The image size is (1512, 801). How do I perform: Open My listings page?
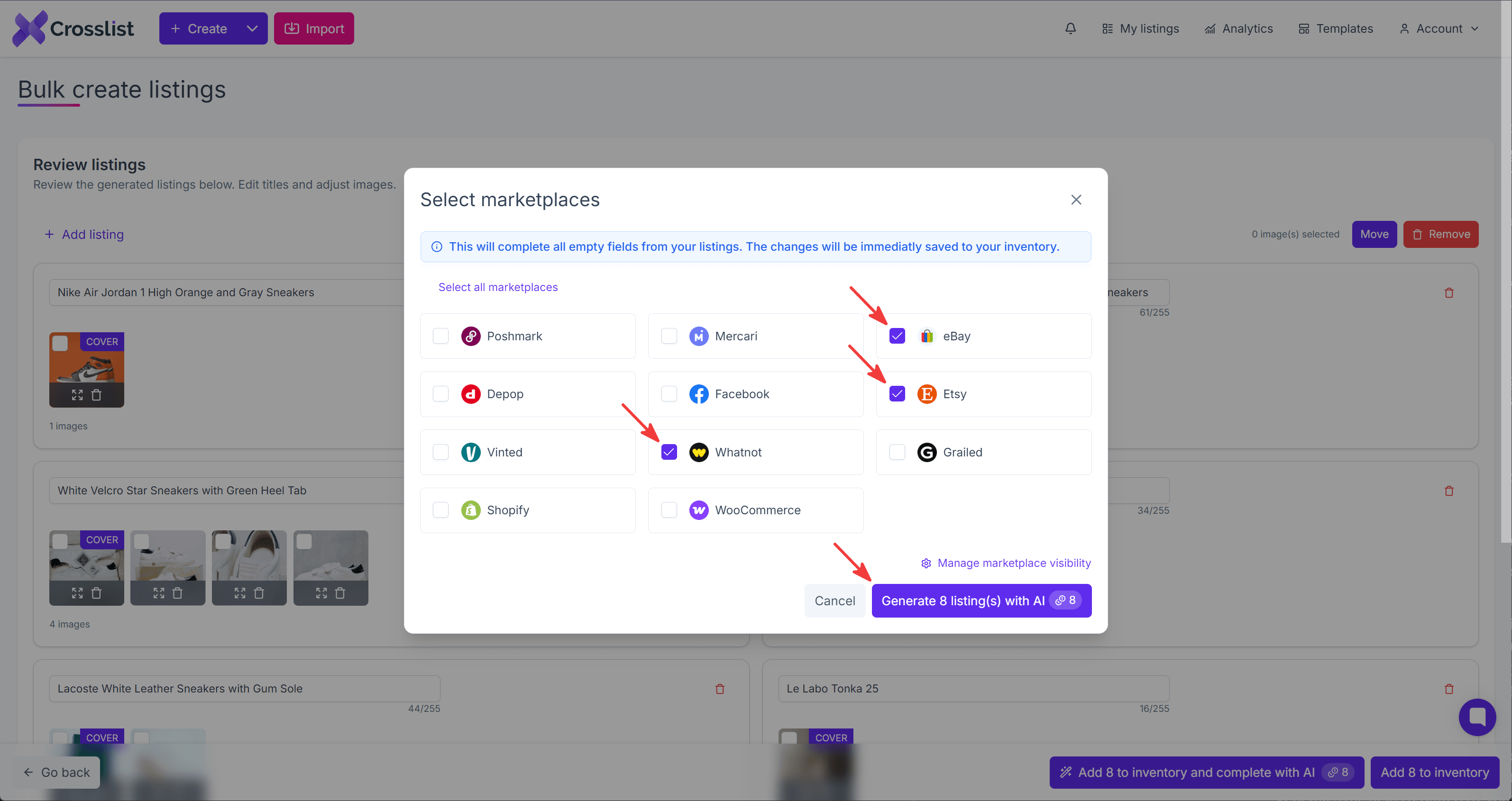click(1140, 28)
